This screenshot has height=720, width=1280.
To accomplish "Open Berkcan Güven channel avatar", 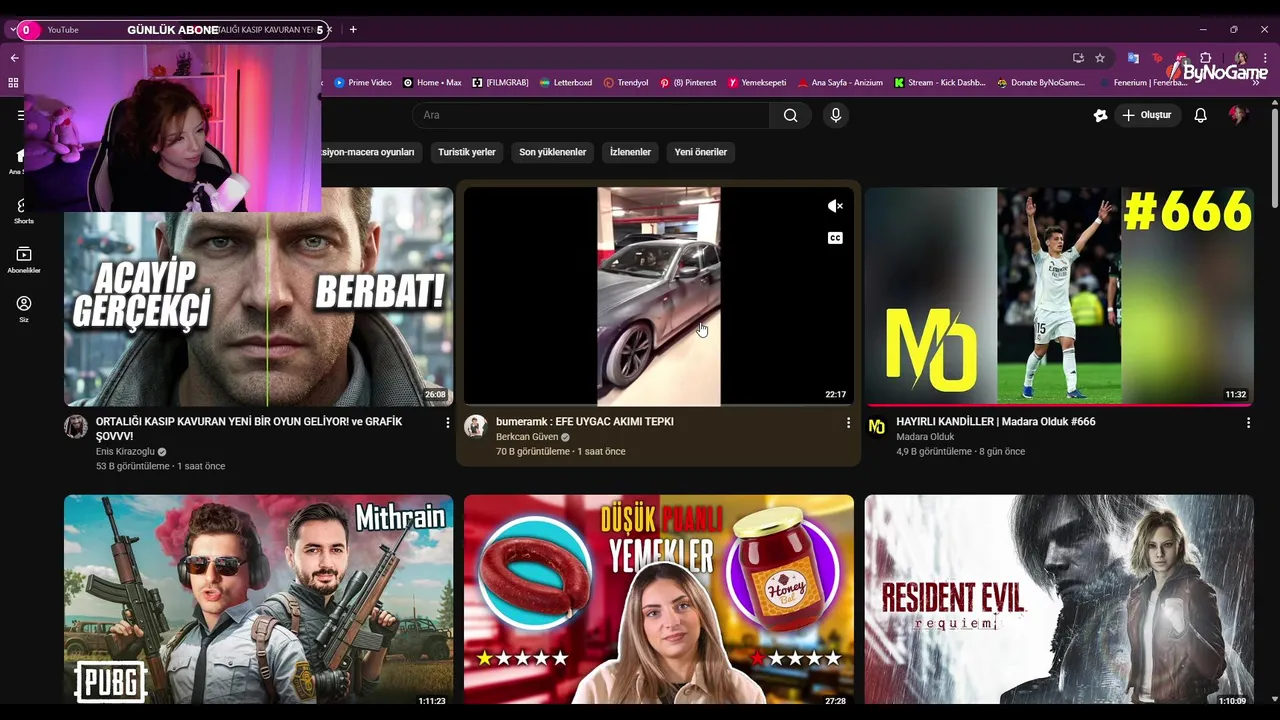I will tap(476, 427).
